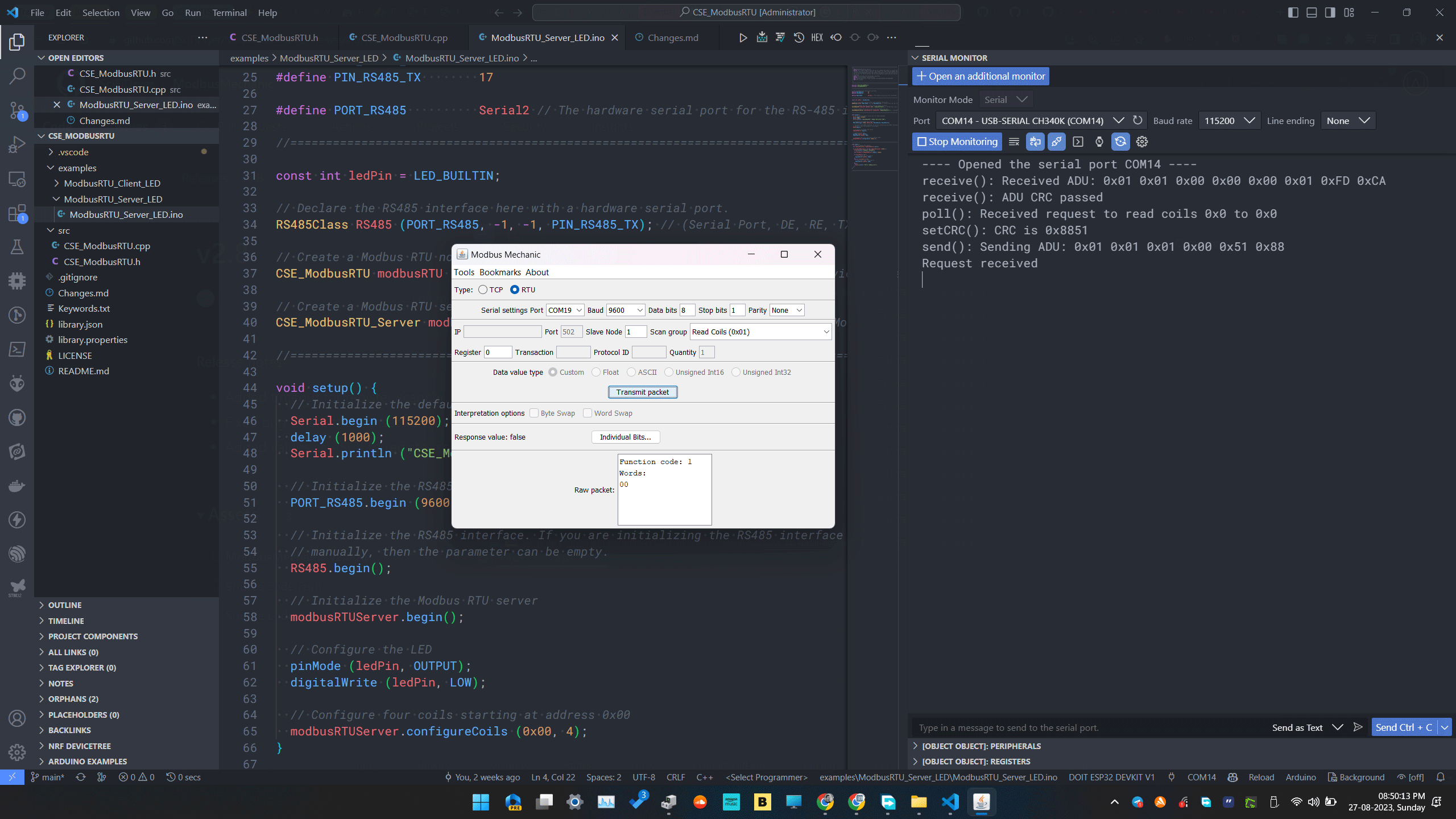Select Unsigned Int16 data value type
Screen dimensions: 1456x819
click(669, 372)
